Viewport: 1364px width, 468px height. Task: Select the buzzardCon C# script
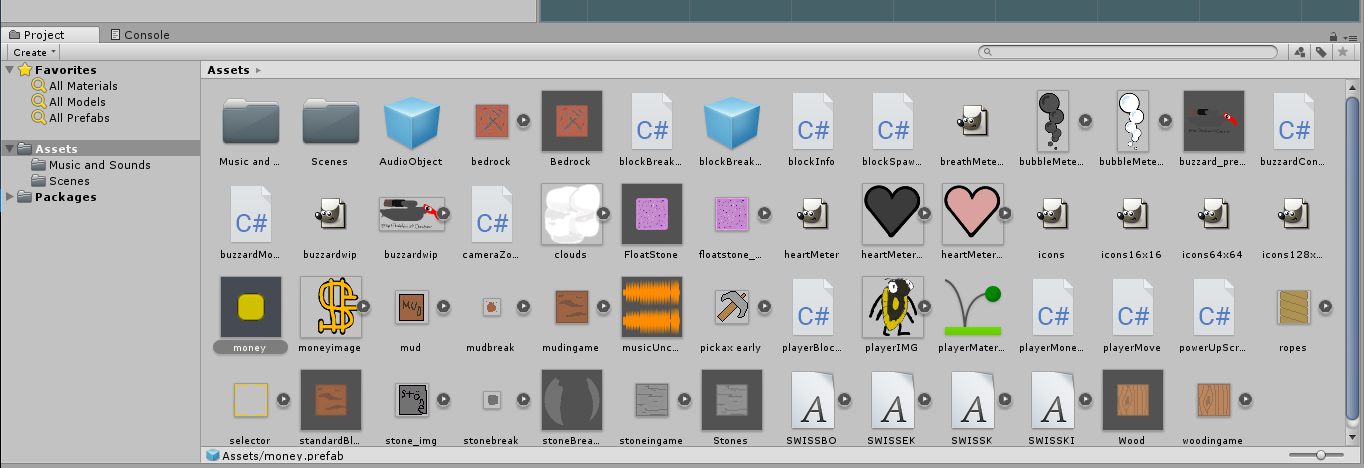[x=1294, y=122]
